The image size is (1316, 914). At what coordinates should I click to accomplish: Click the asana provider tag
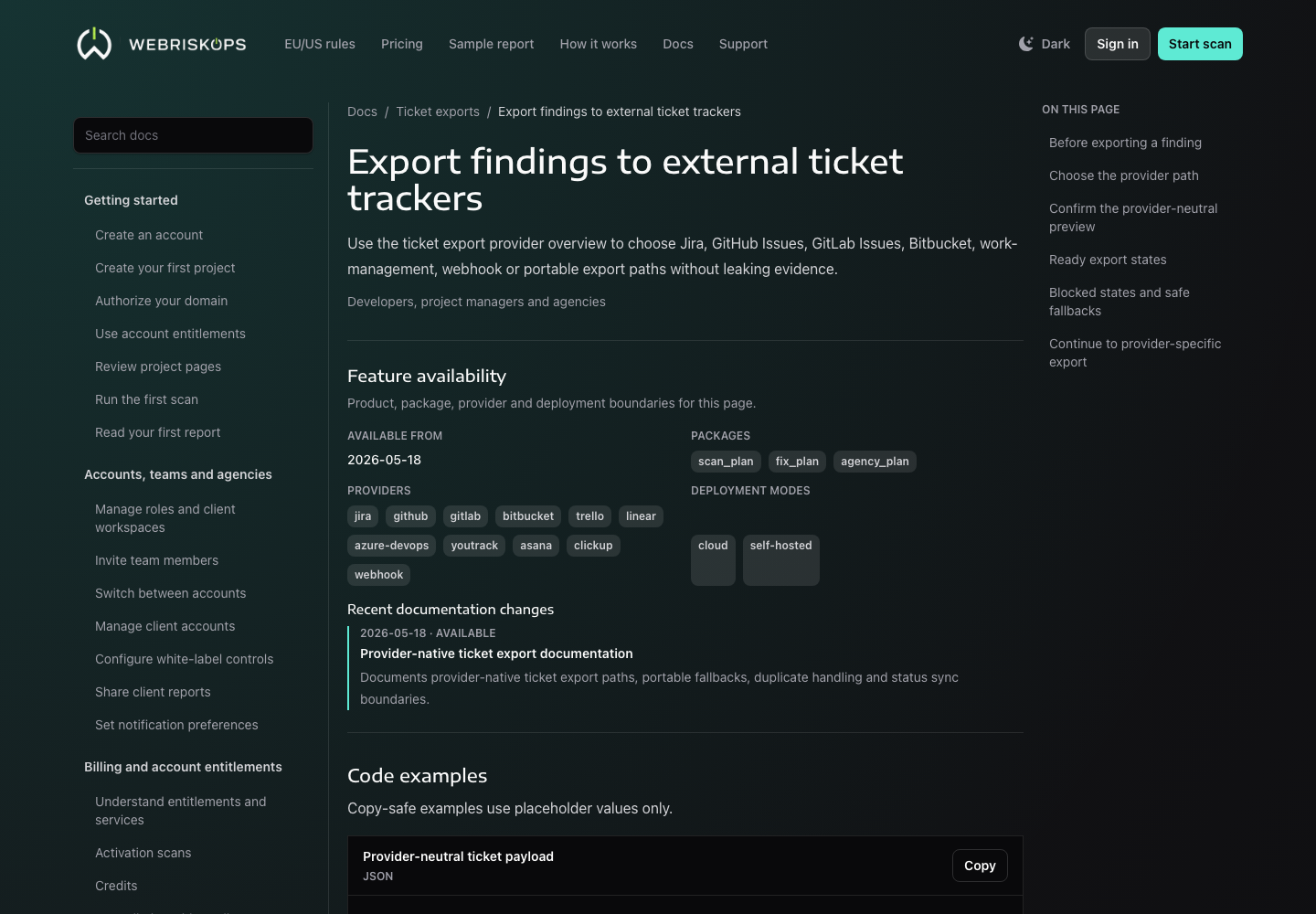click(536, 546)
